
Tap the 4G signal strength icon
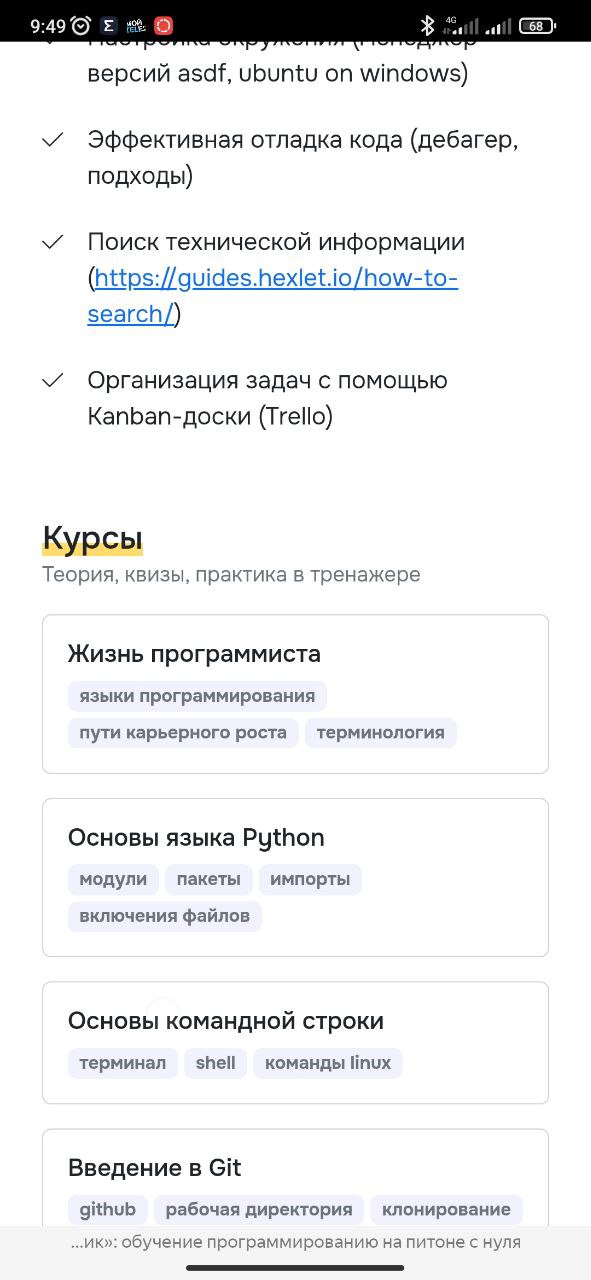pyautogui.click(x=461, y=26)
